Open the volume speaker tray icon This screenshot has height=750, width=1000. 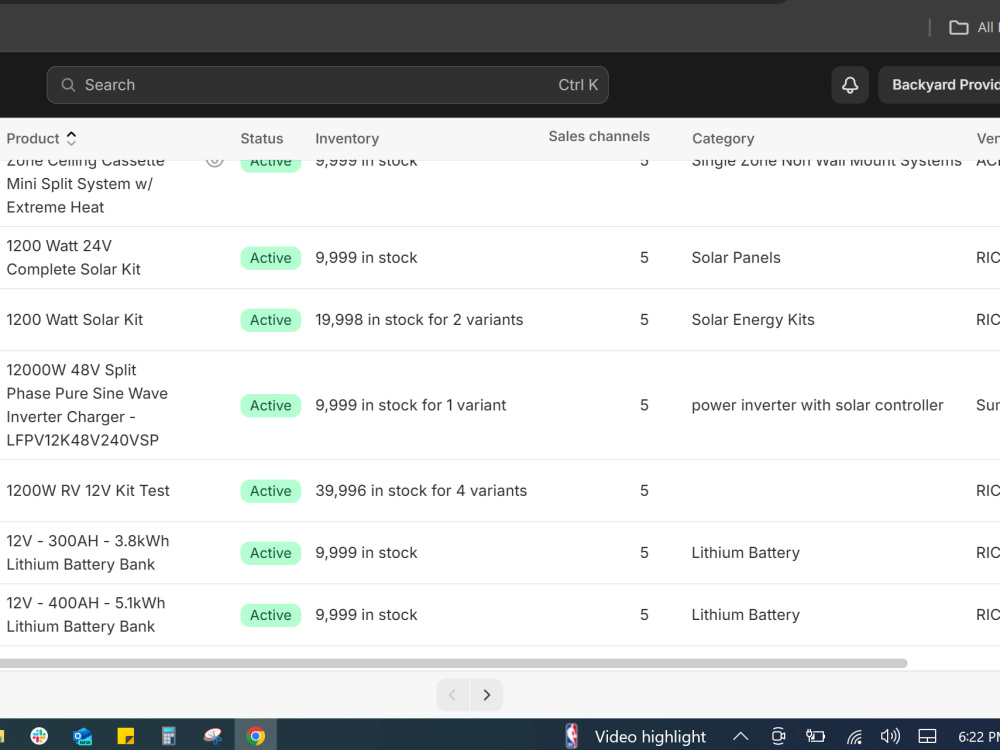point(890,737)
